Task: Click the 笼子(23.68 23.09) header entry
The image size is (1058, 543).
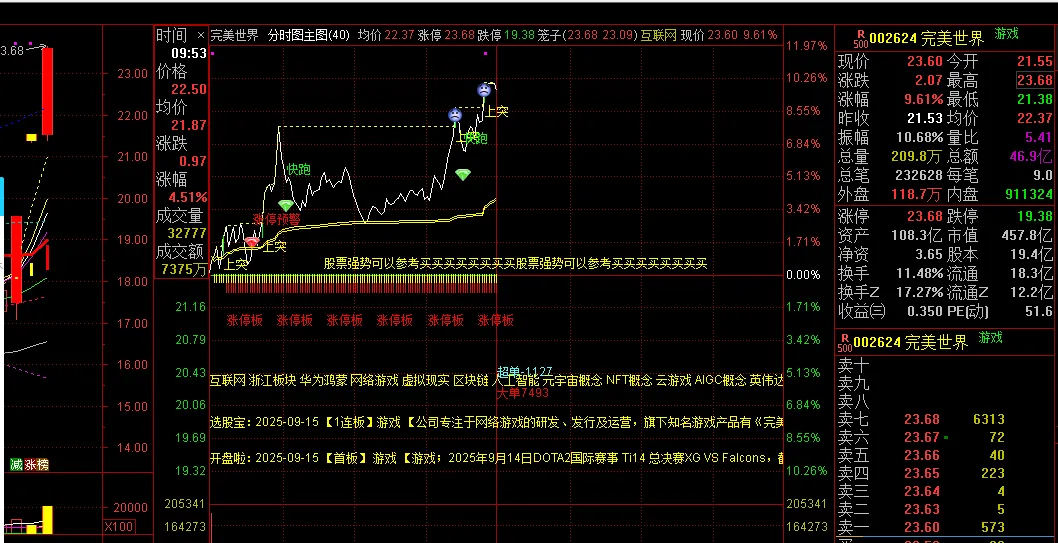Action: click(587, 35)
